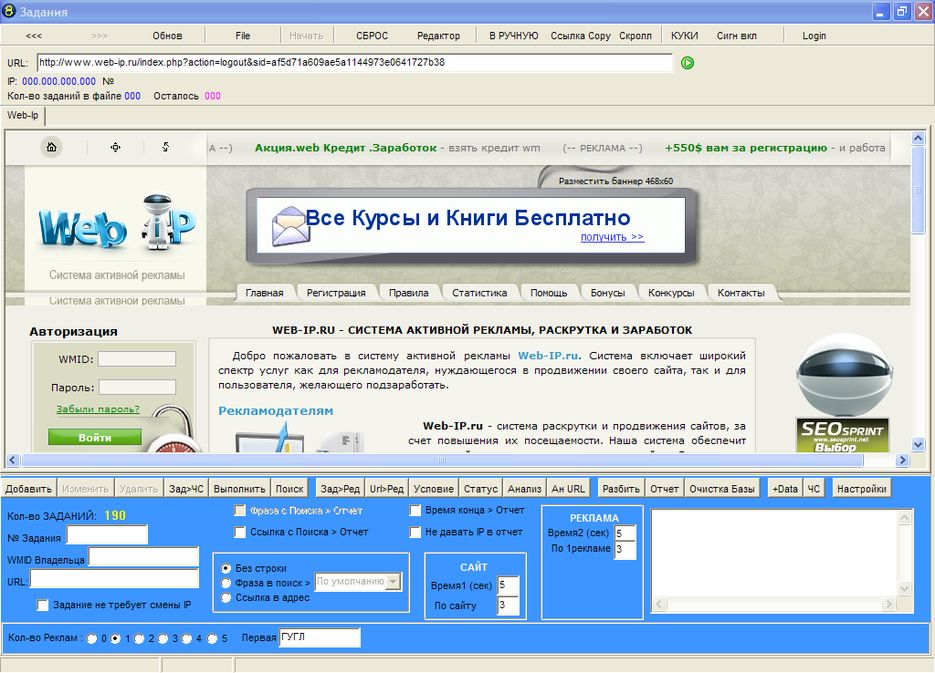The width and height of the screenshot is (935, 673).
Task: Click Ссылка Copy in toolbar
Action: tap(580, 36)
